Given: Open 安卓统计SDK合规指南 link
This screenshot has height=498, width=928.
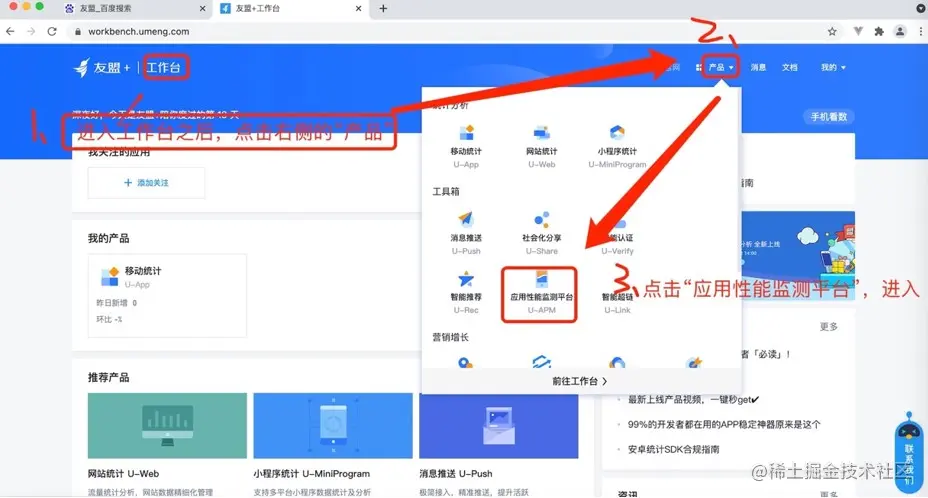Looking at the screenshot, I should coord(674,449).
